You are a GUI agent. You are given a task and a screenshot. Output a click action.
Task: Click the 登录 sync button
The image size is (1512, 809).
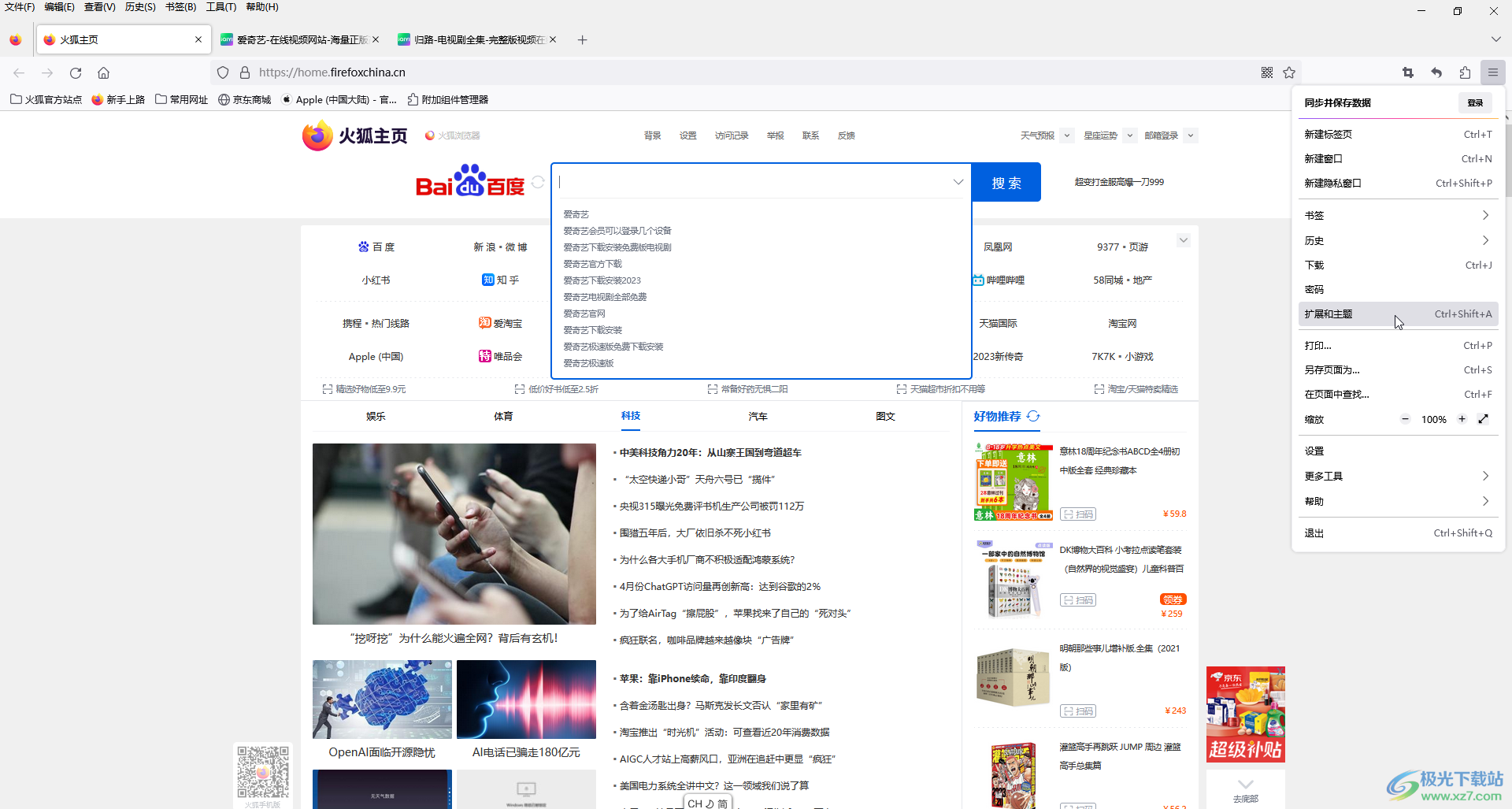[1475, 102]
